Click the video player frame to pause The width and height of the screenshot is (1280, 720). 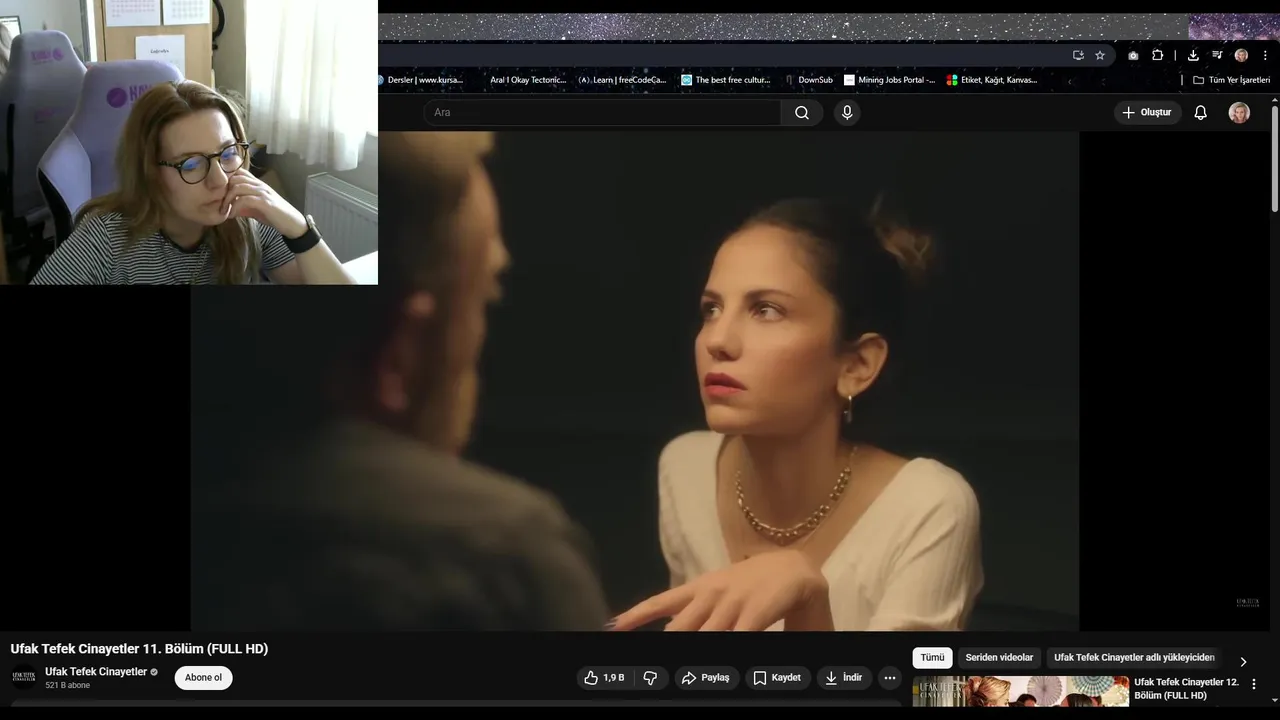635,381
